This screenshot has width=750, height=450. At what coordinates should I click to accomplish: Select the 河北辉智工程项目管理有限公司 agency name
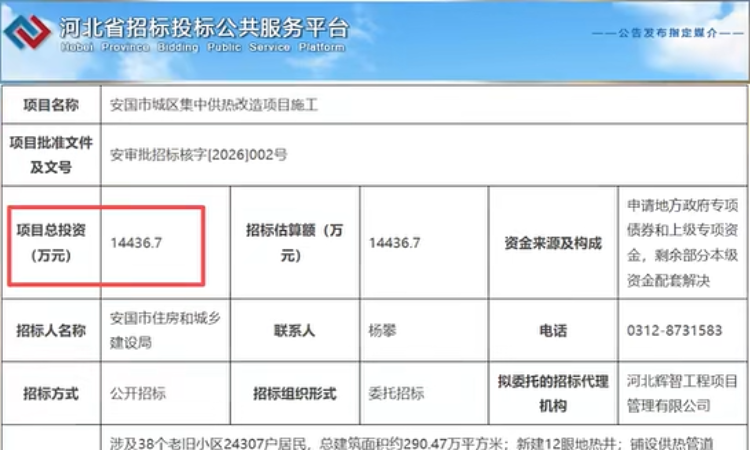[x=683, y=394]
